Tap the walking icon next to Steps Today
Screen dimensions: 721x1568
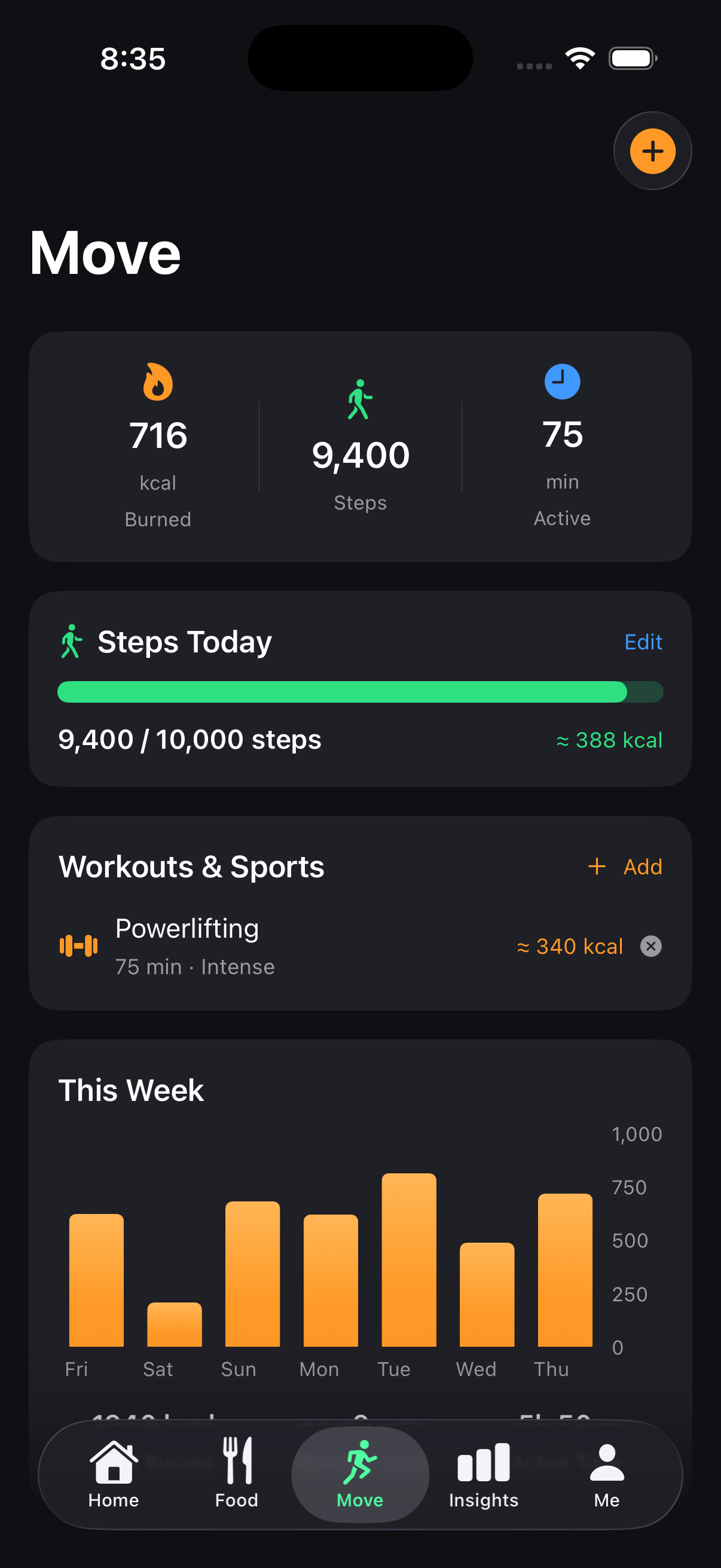tap(71, 641)
